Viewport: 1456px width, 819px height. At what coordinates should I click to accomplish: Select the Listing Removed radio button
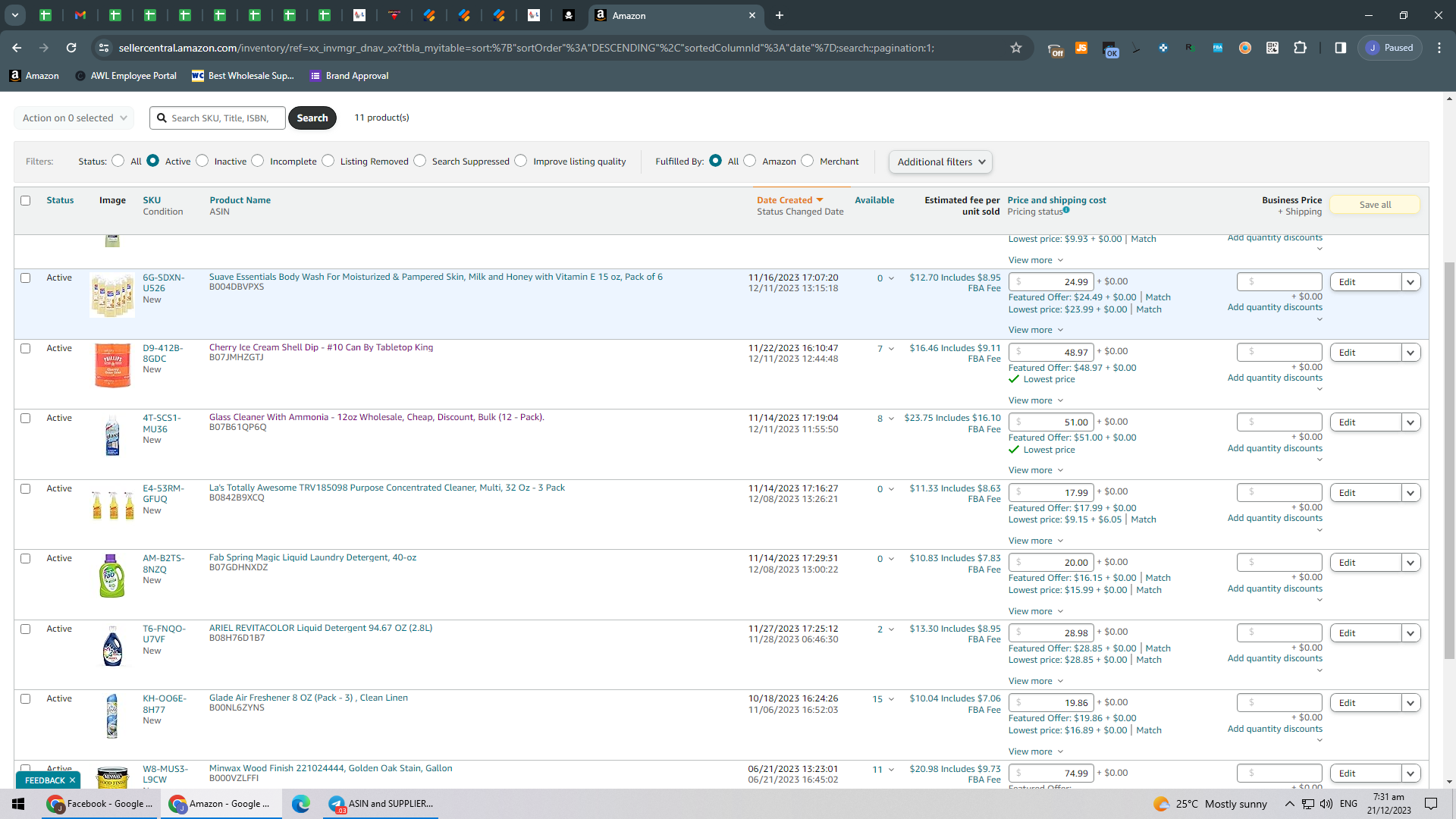coord(328,161)
